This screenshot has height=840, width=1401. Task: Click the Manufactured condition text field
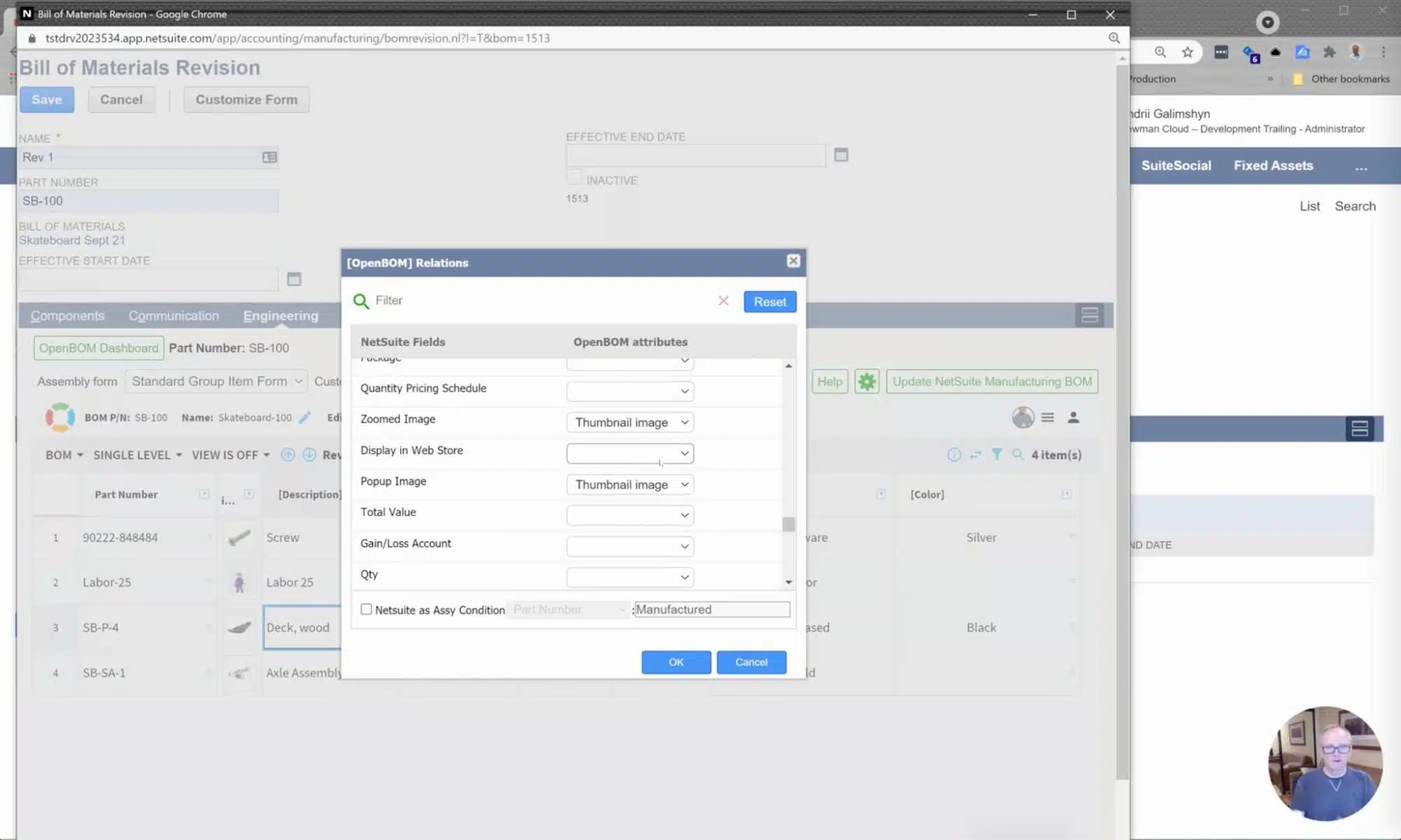pyautogui.click(x=712, y=610)
